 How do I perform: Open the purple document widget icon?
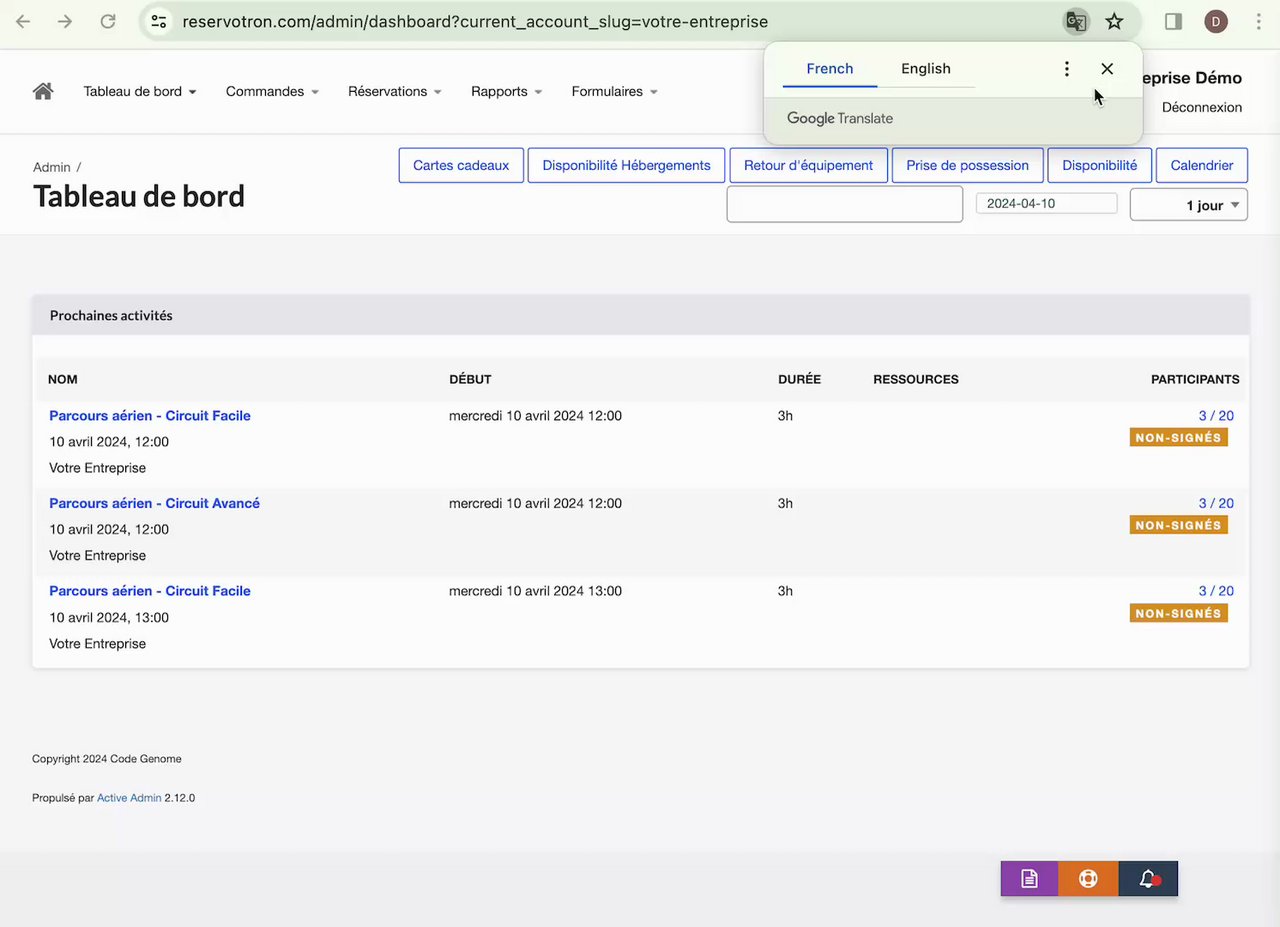pos(1029,879)
